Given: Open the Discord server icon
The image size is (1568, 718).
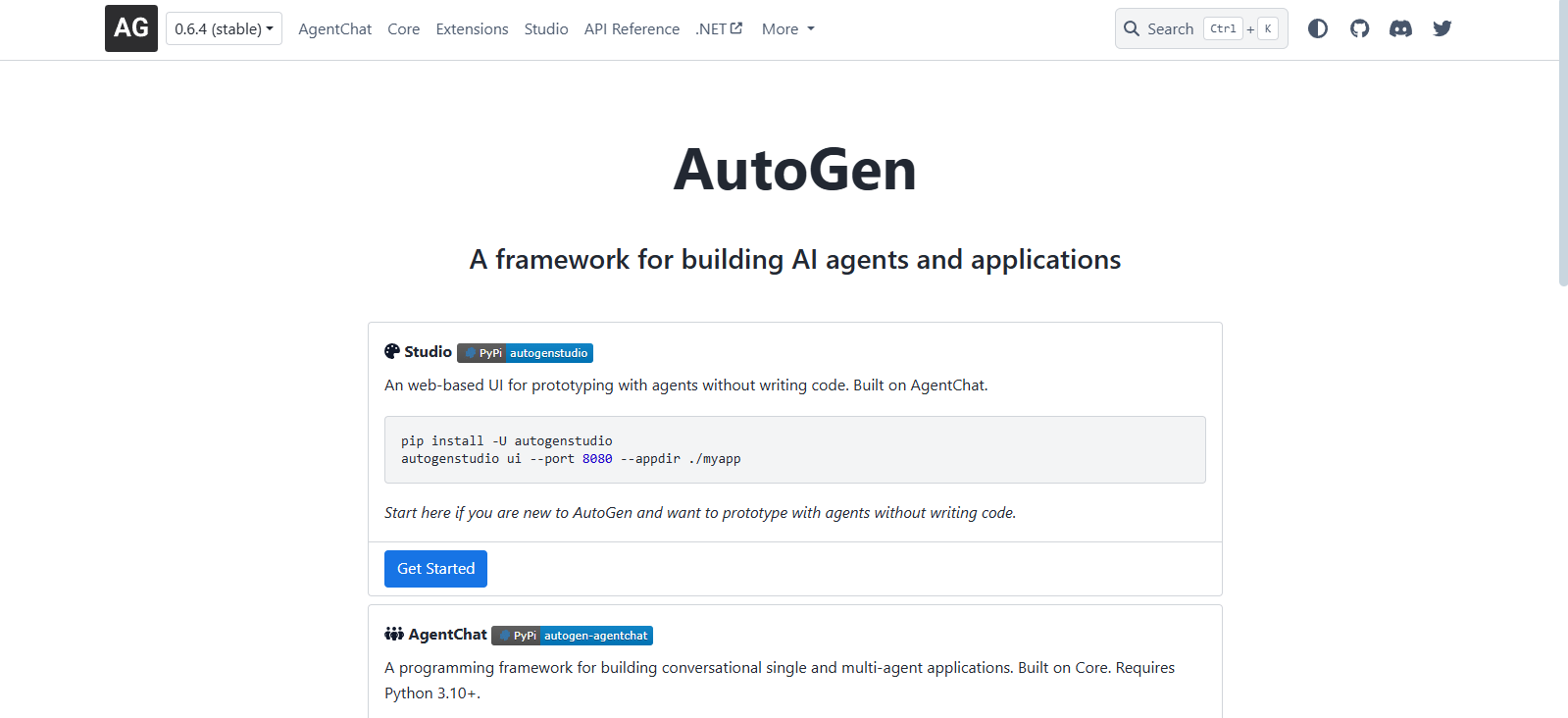Looking at the screenshot, I should pyautogui.click(x=1400, y=28).
